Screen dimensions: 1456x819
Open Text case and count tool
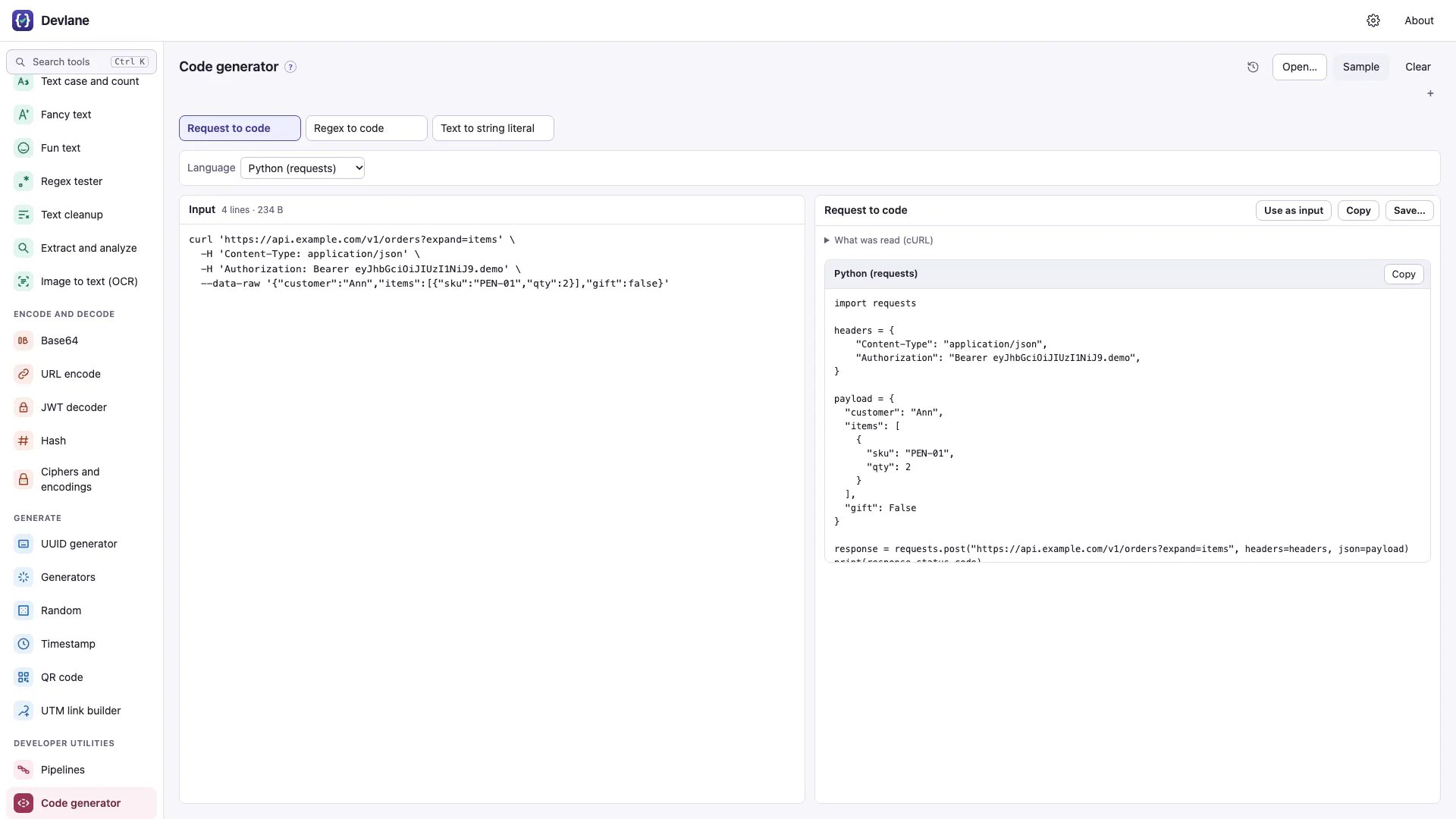coord(81,82)
